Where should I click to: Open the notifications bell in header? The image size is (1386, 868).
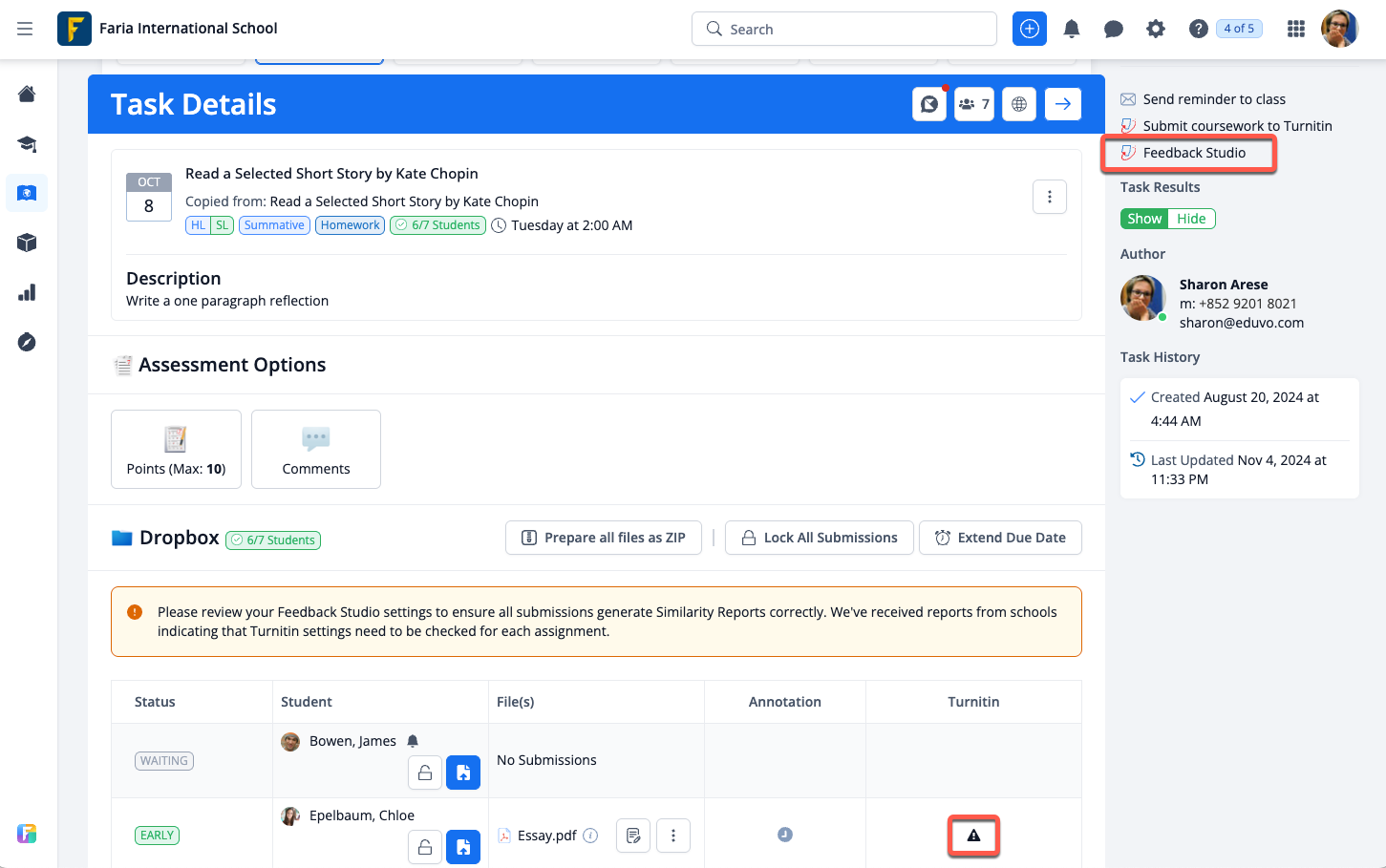pos(1072,29)
